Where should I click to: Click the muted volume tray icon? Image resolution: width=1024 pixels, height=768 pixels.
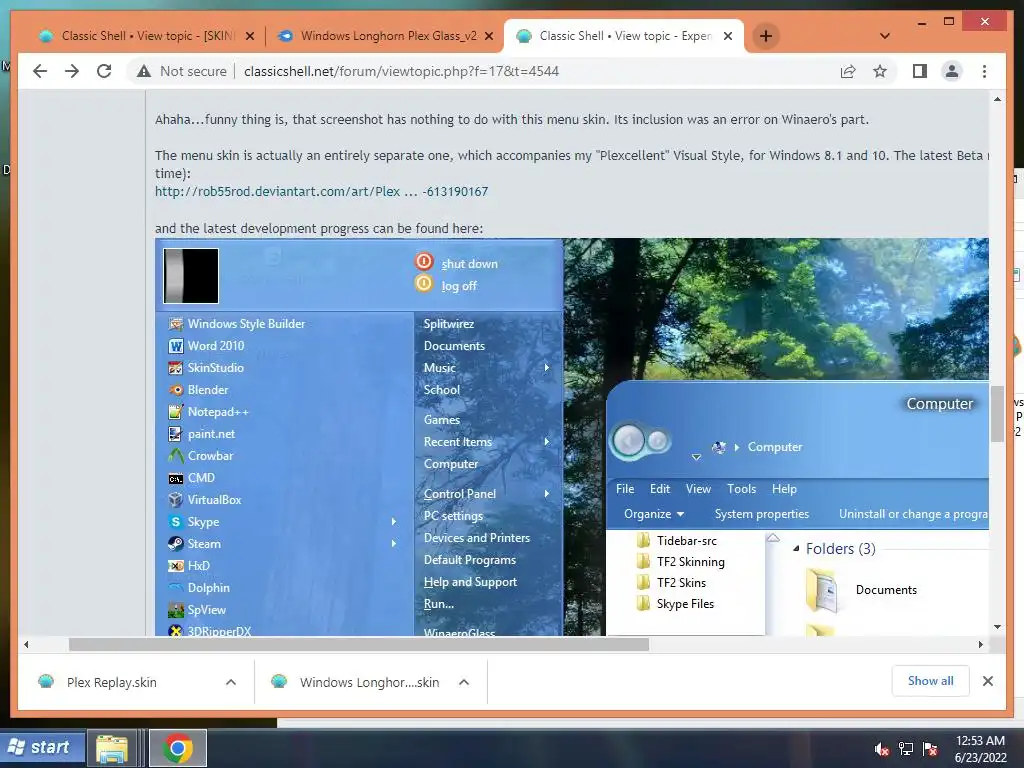pos(882,749)
